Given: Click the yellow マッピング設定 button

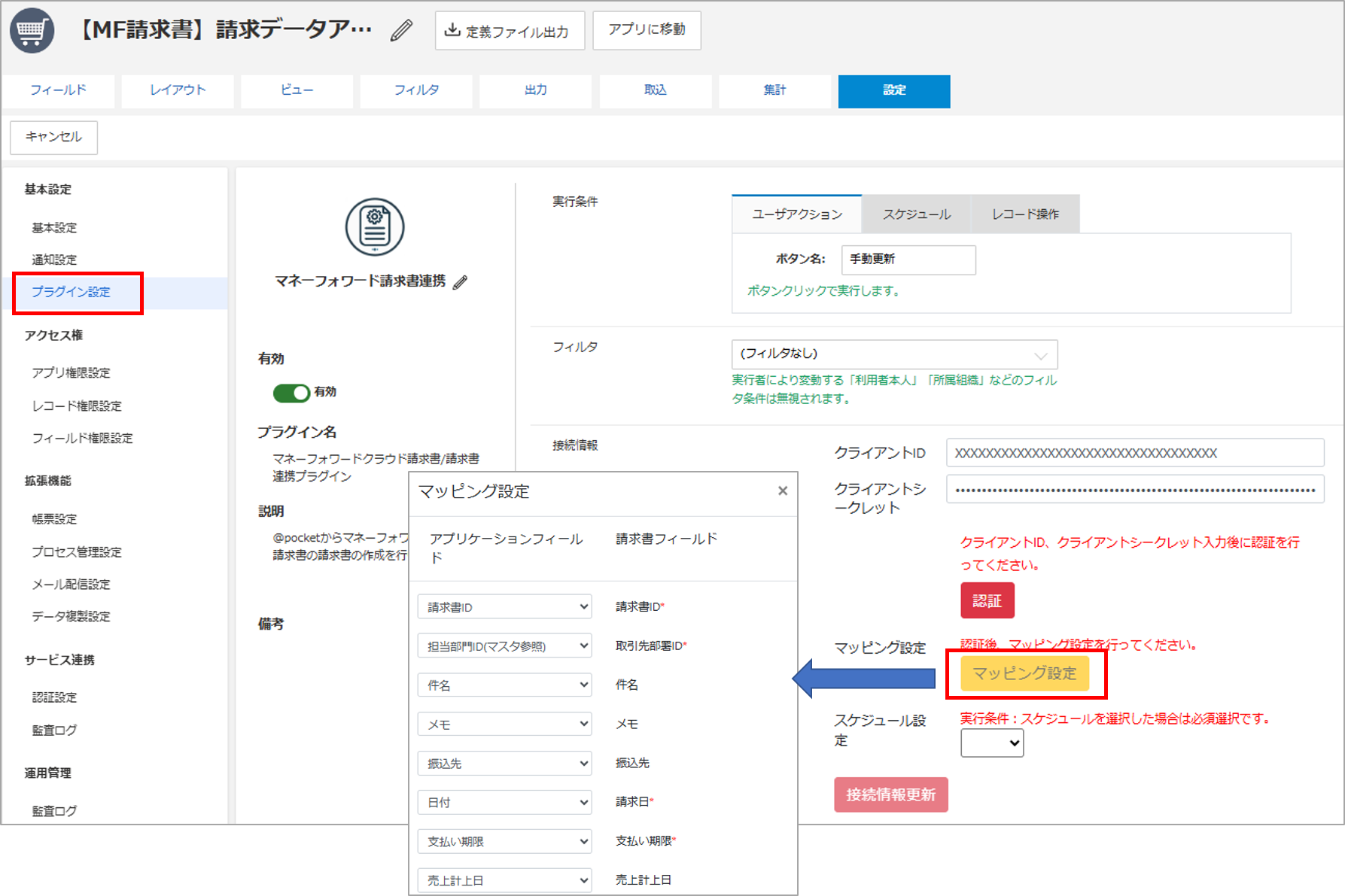Looking at the screenshot, I should click(x=1024, y=673).
